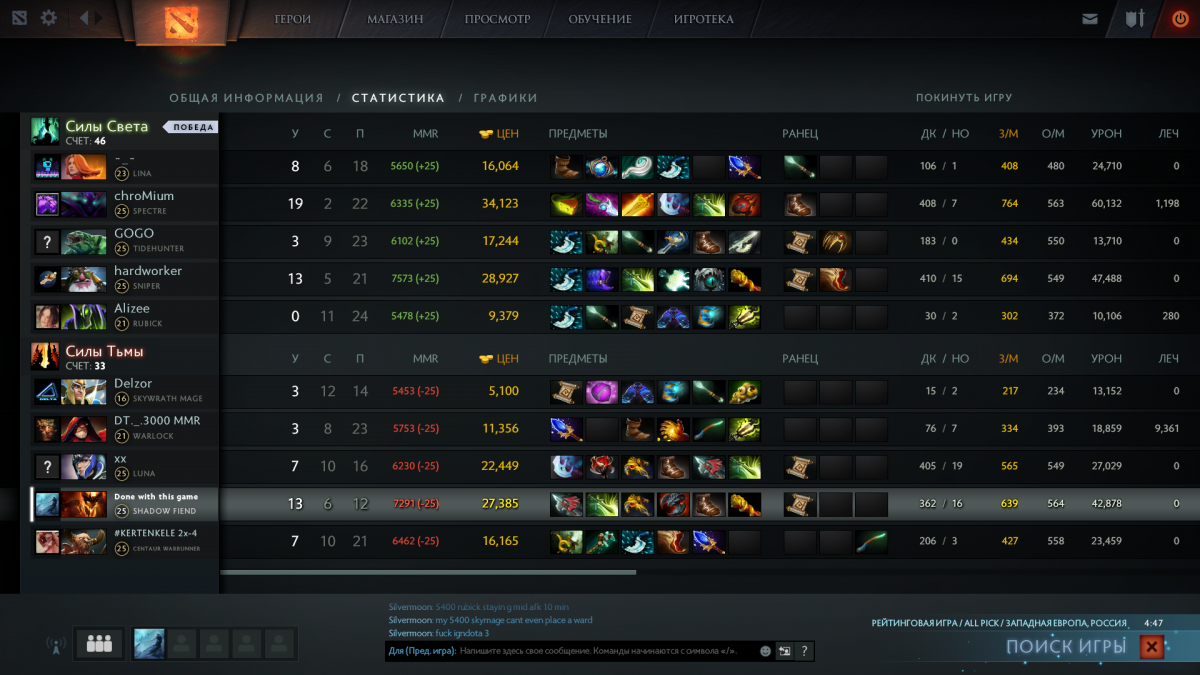1200x675 pixels.
Task: Switch to the Графики tab
Action: 506,98
